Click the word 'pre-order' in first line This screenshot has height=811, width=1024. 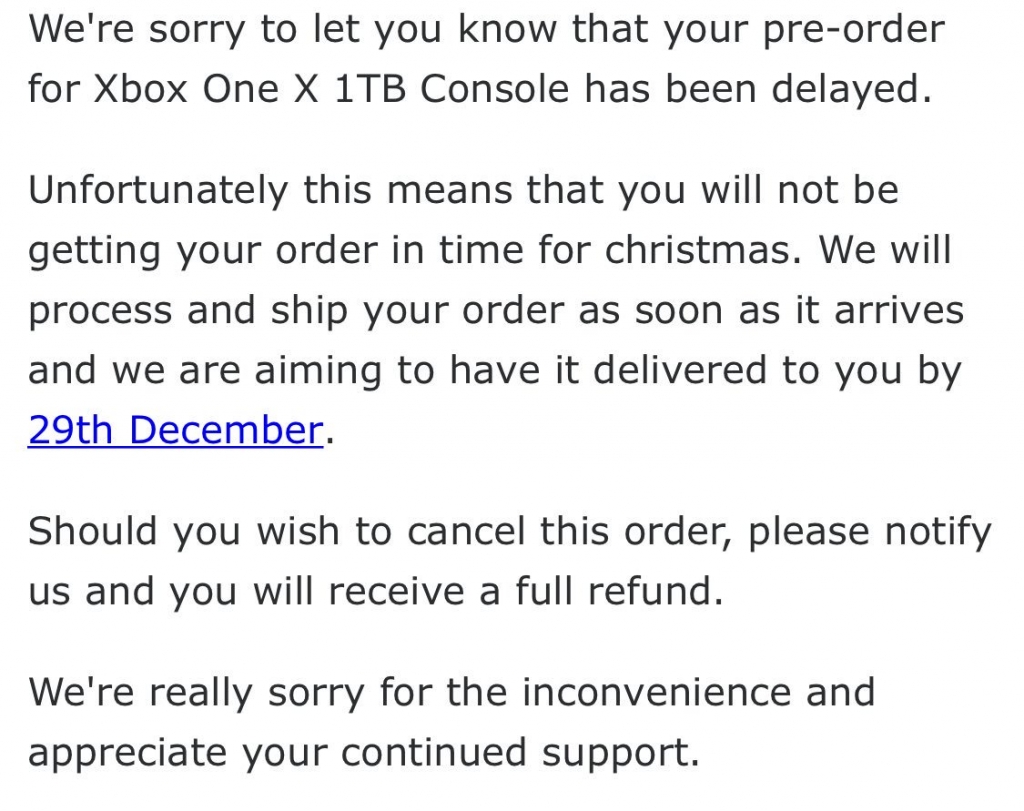tap(854, 30)
